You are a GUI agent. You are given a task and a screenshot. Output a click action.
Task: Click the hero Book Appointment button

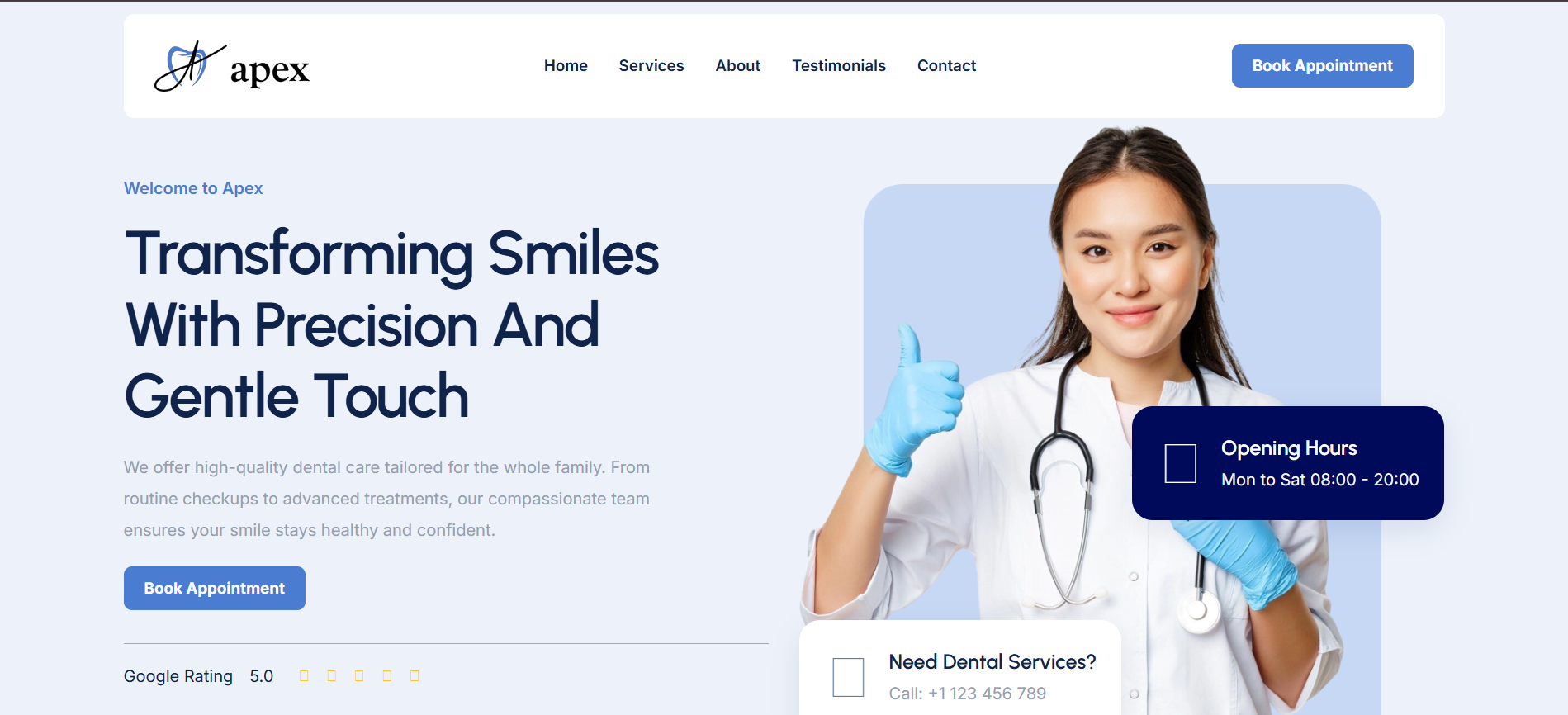pyautogui.click(x=215, y=588)
